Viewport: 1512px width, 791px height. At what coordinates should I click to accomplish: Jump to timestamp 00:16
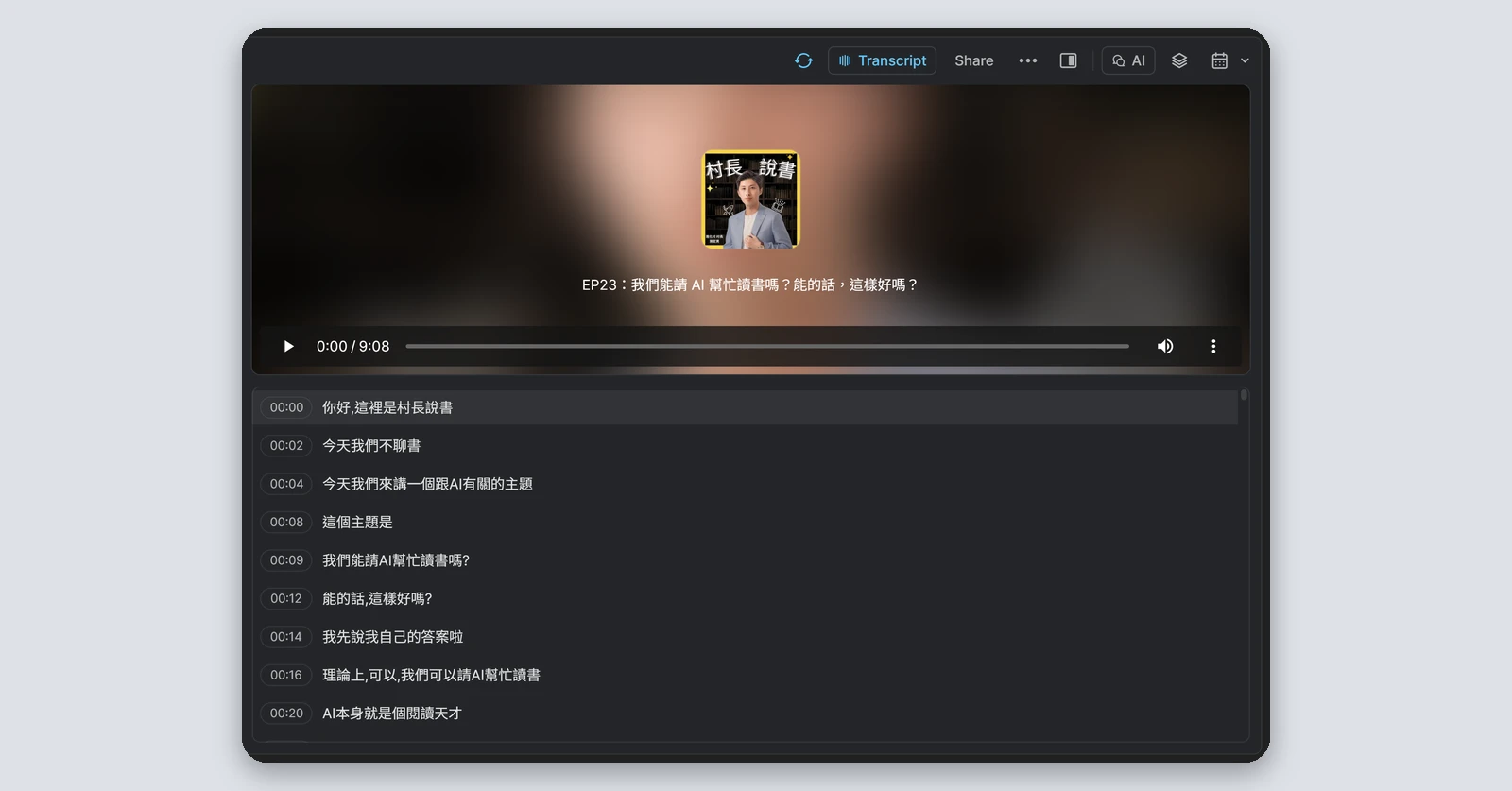point(286,675)
